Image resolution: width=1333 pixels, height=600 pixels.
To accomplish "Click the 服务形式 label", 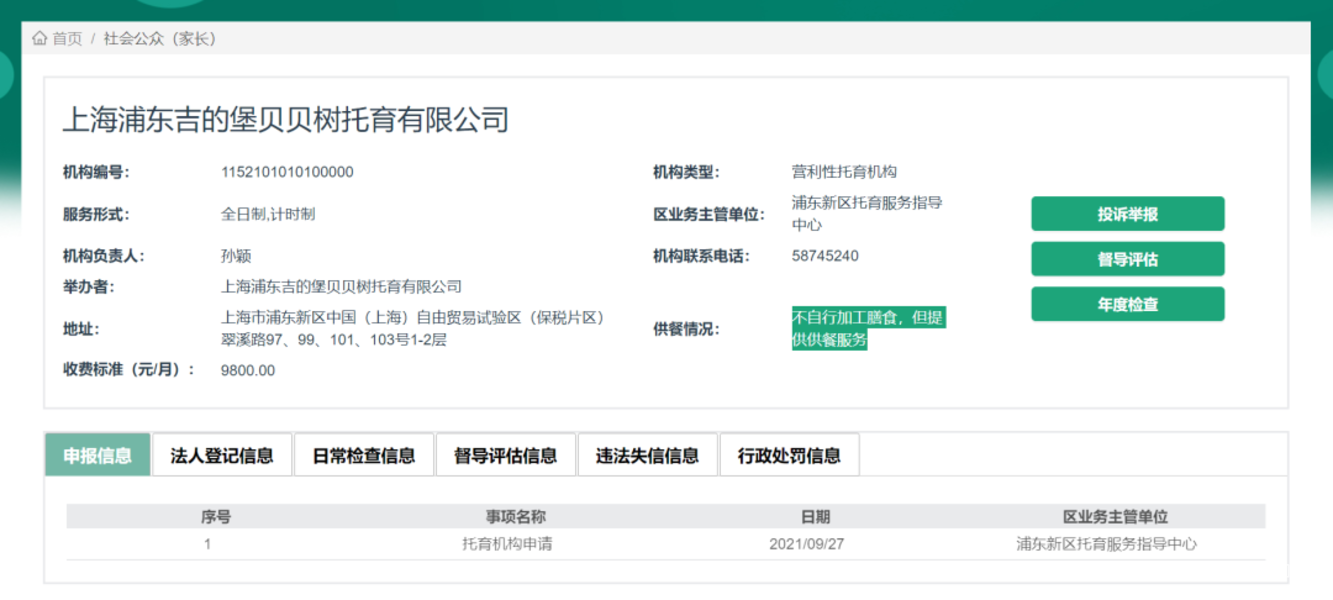I will point(96,214).
